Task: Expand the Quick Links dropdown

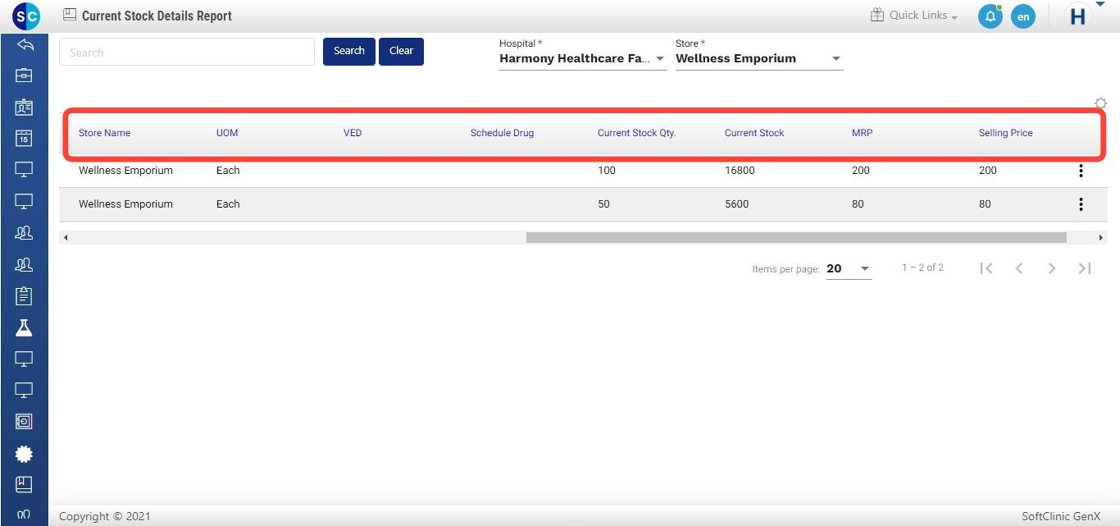Action: [923, 15]
